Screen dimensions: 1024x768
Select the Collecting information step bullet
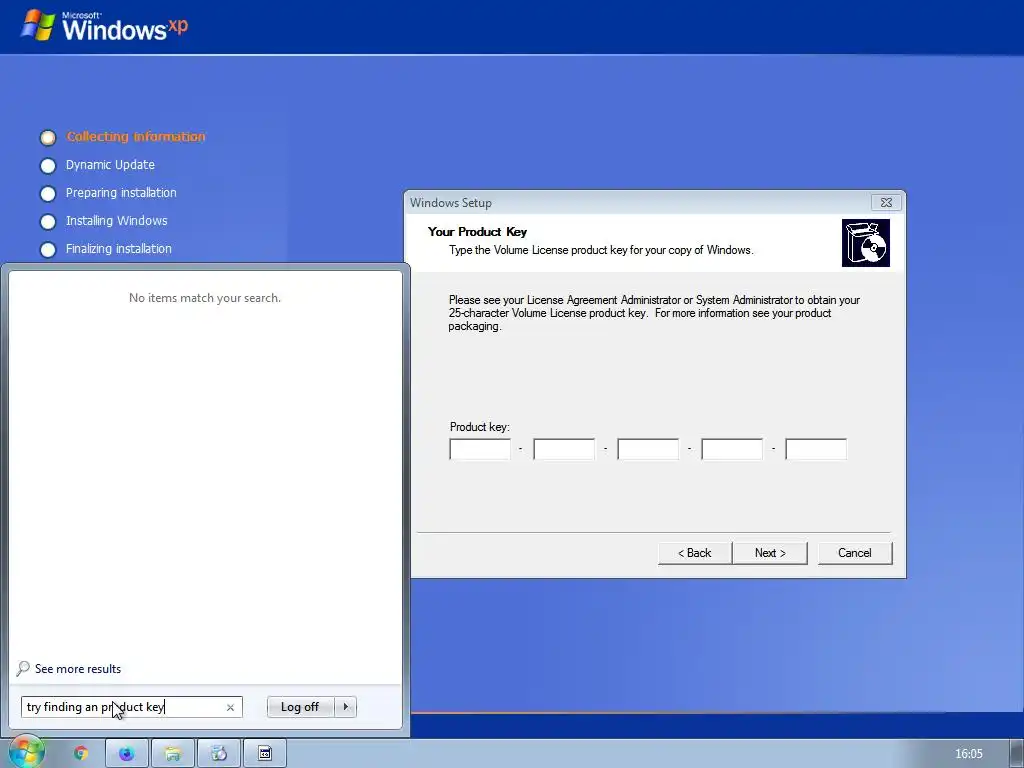[48, 138]
